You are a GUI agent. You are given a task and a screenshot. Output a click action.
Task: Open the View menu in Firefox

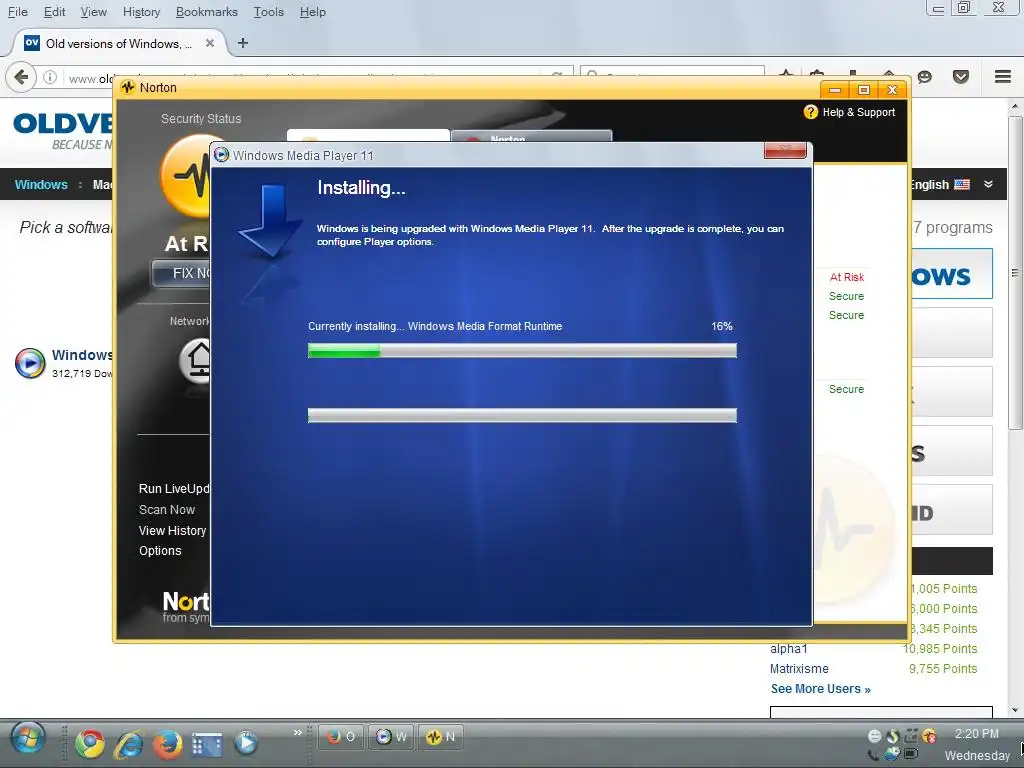93,12
